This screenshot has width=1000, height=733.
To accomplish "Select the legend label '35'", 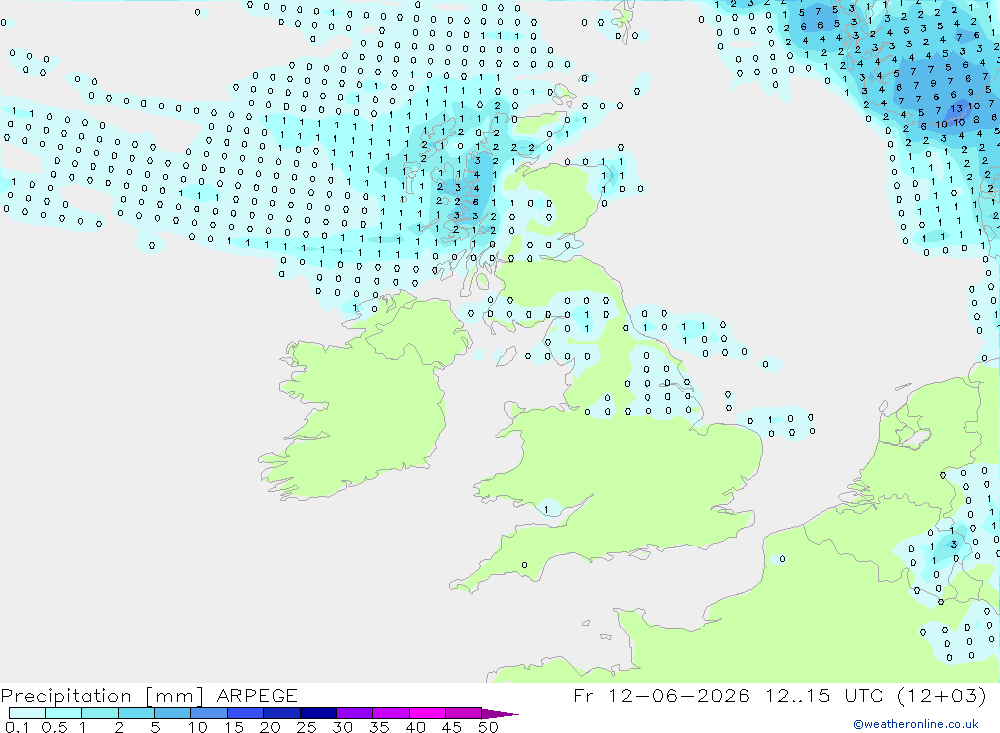I will pos(379,727).
